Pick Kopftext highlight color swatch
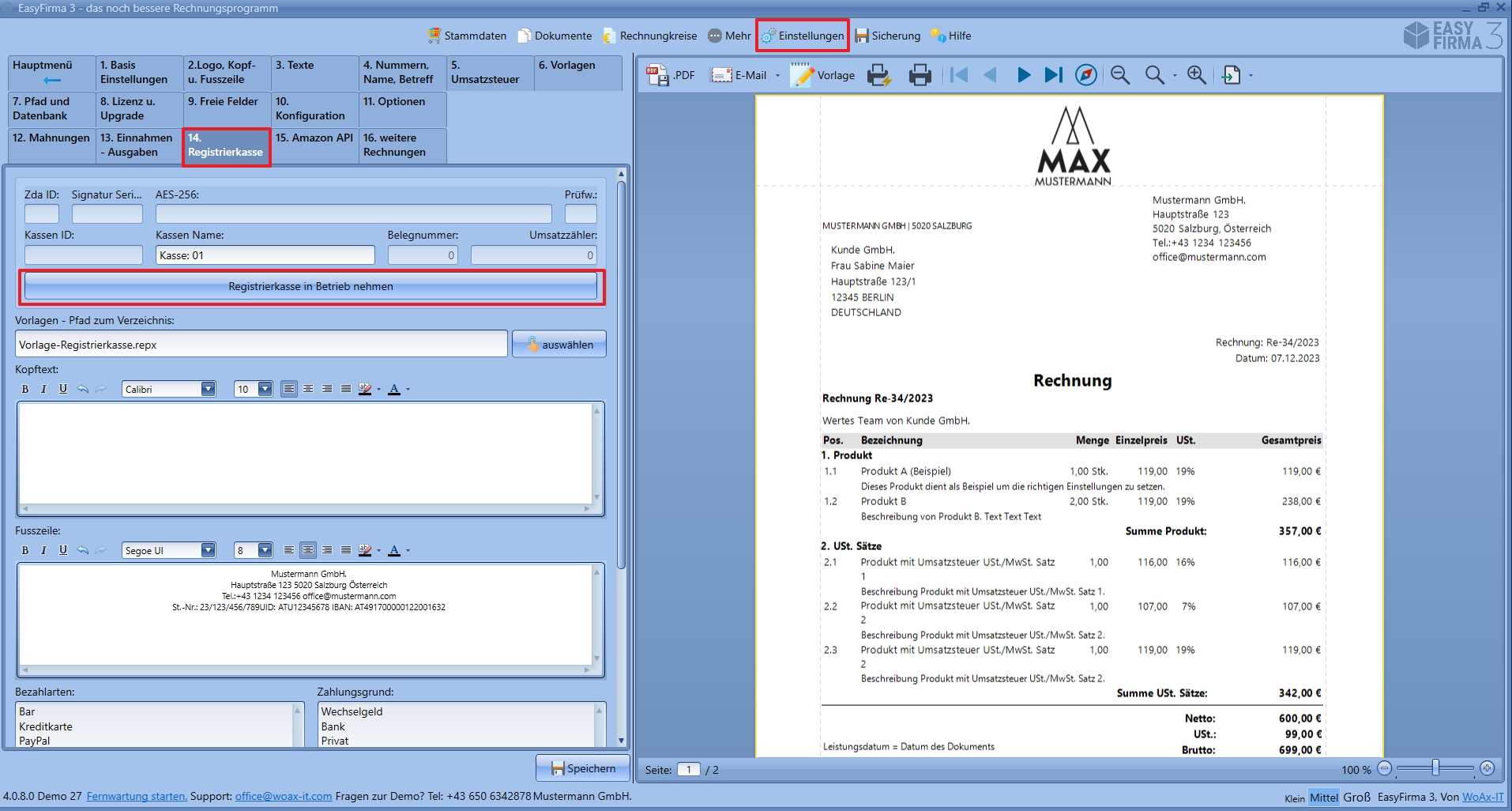This screenshot has height=811, width=1512. 364,389
